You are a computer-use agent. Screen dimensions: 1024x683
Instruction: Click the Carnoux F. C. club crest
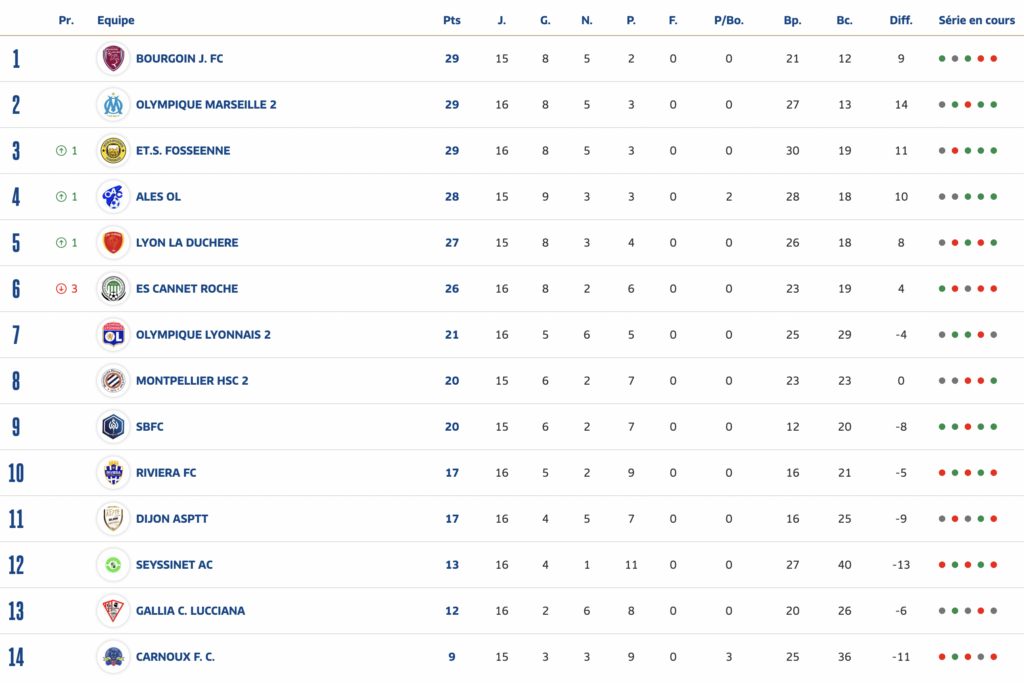point(114,657)
